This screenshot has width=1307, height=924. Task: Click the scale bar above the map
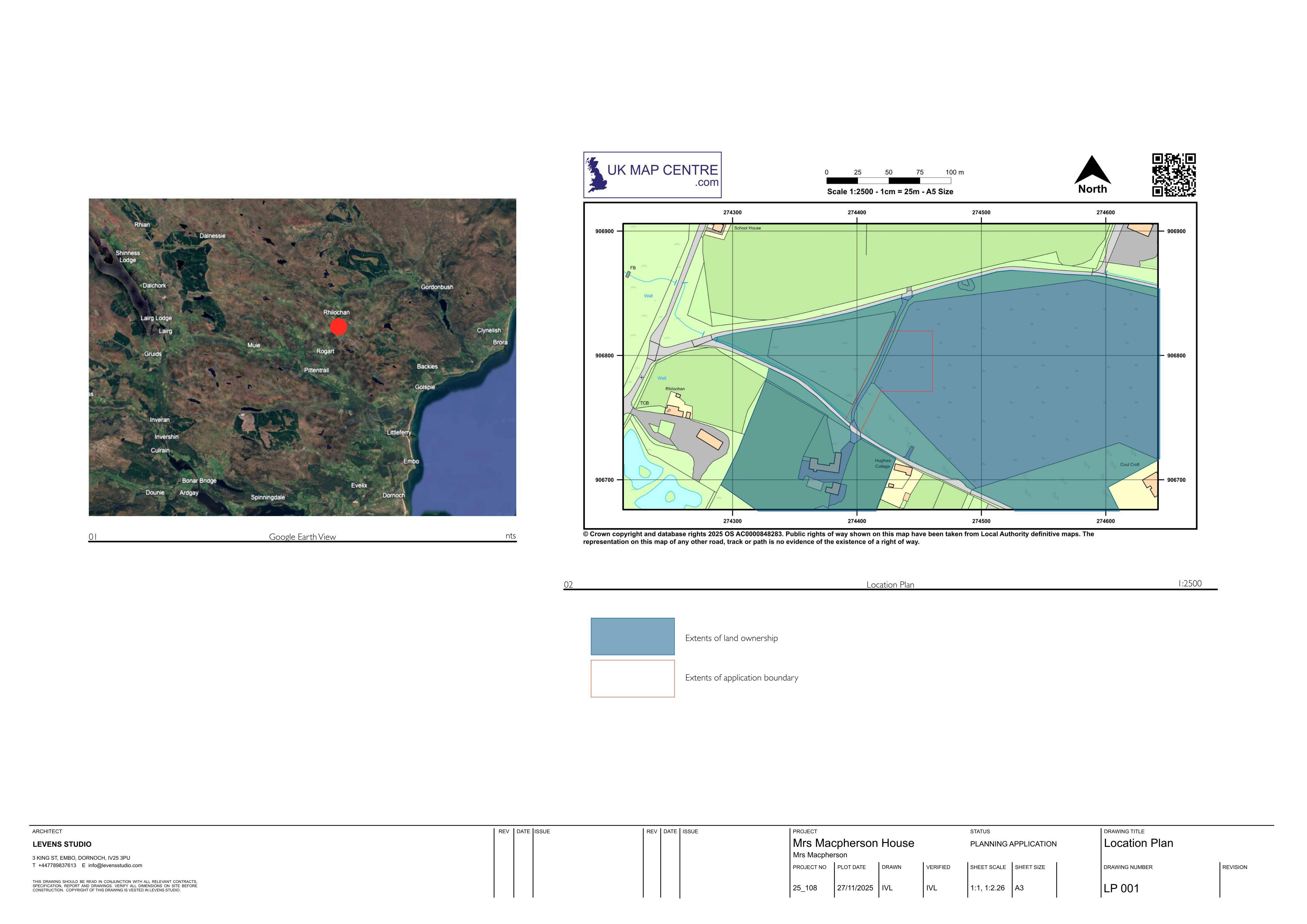tap(889, 180)
